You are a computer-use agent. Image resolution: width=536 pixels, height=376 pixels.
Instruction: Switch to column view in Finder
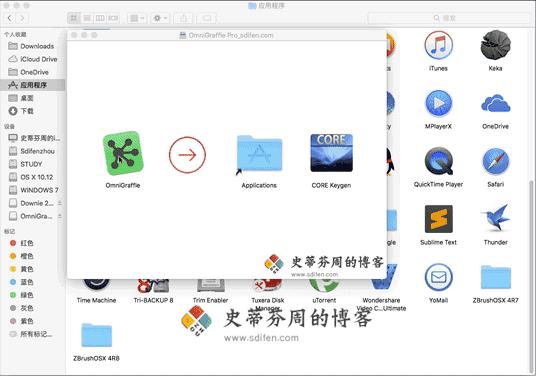point(100,18)
